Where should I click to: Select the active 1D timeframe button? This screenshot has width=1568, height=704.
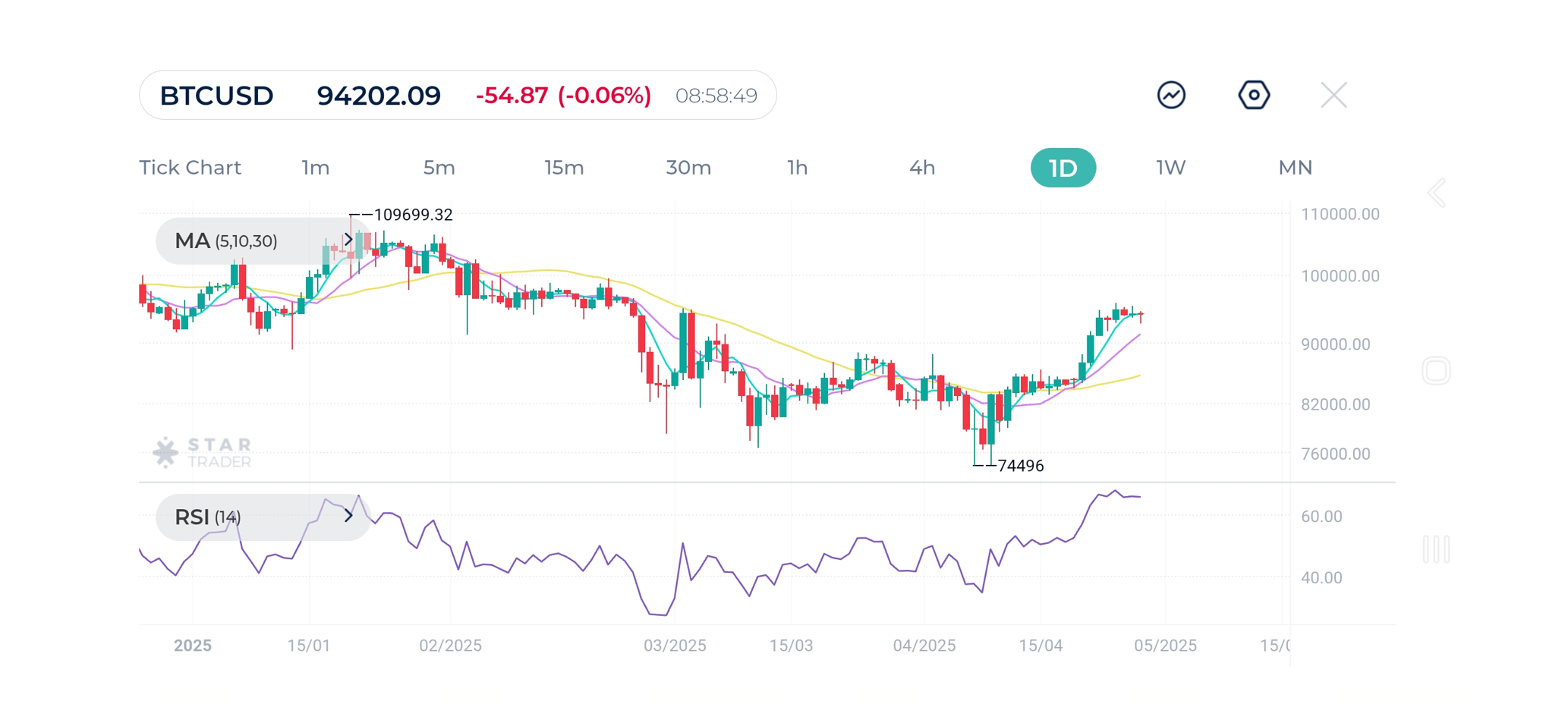coord(1063,168)
